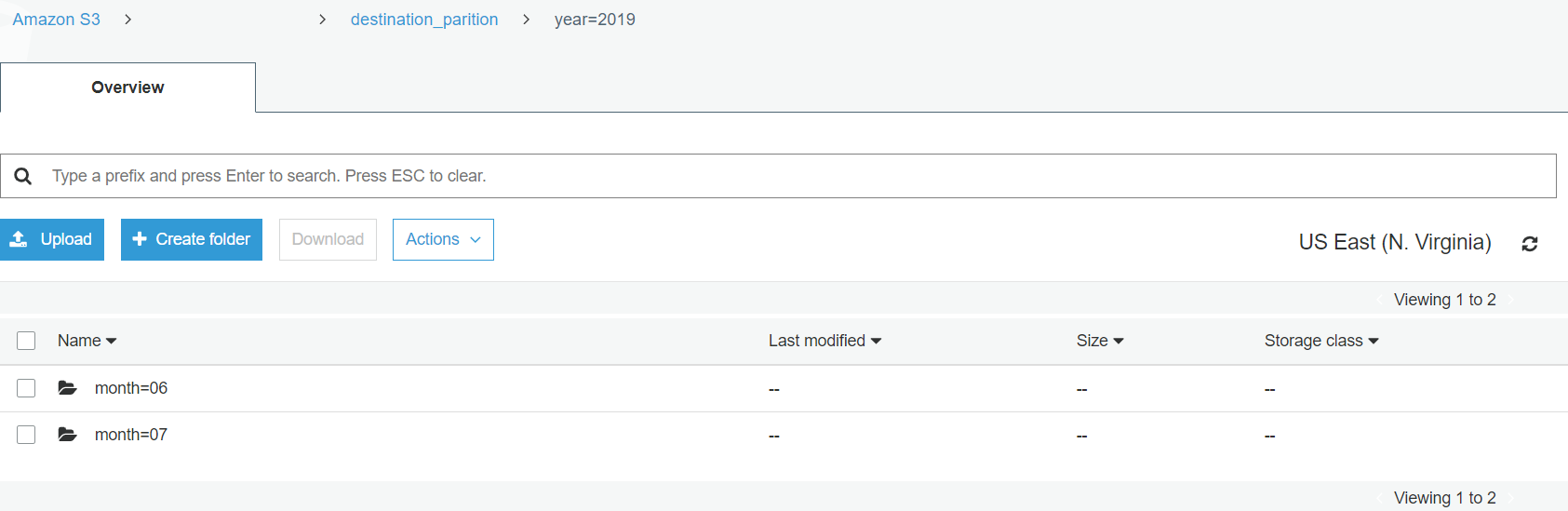
Task: Open the month=07 folder
Action: click(x=131, y=435)
